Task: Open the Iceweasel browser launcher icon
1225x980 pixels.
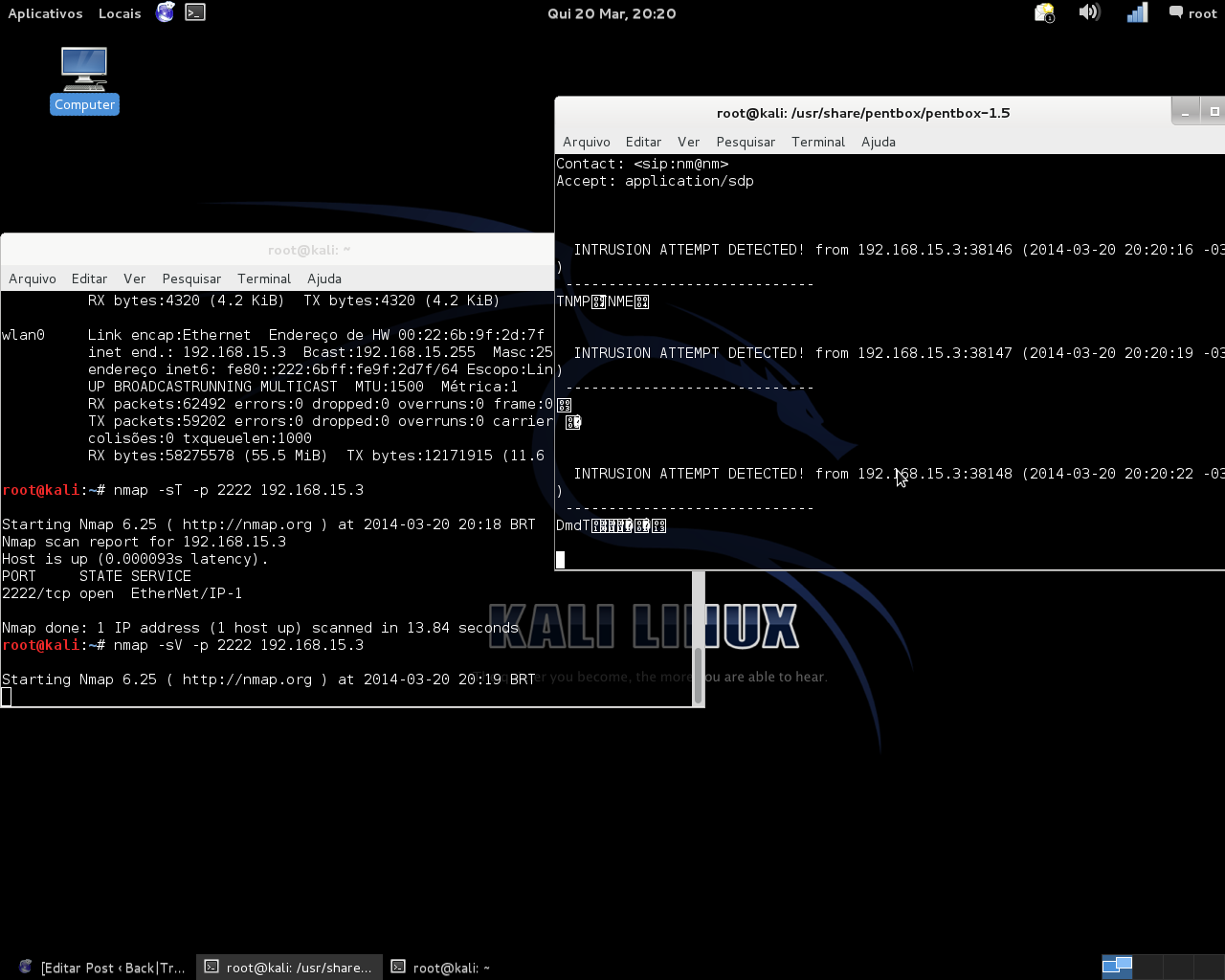Action: point(166,12)
